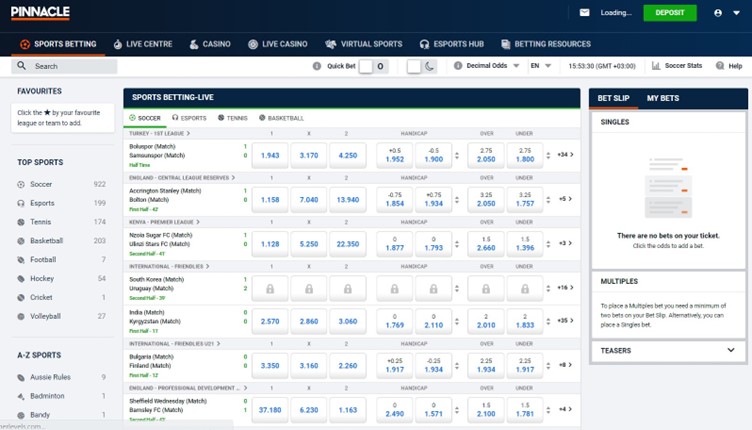Switch to the My Bets tab
Viewport: 752px width, 430px height.
click(x=663, y=98)
